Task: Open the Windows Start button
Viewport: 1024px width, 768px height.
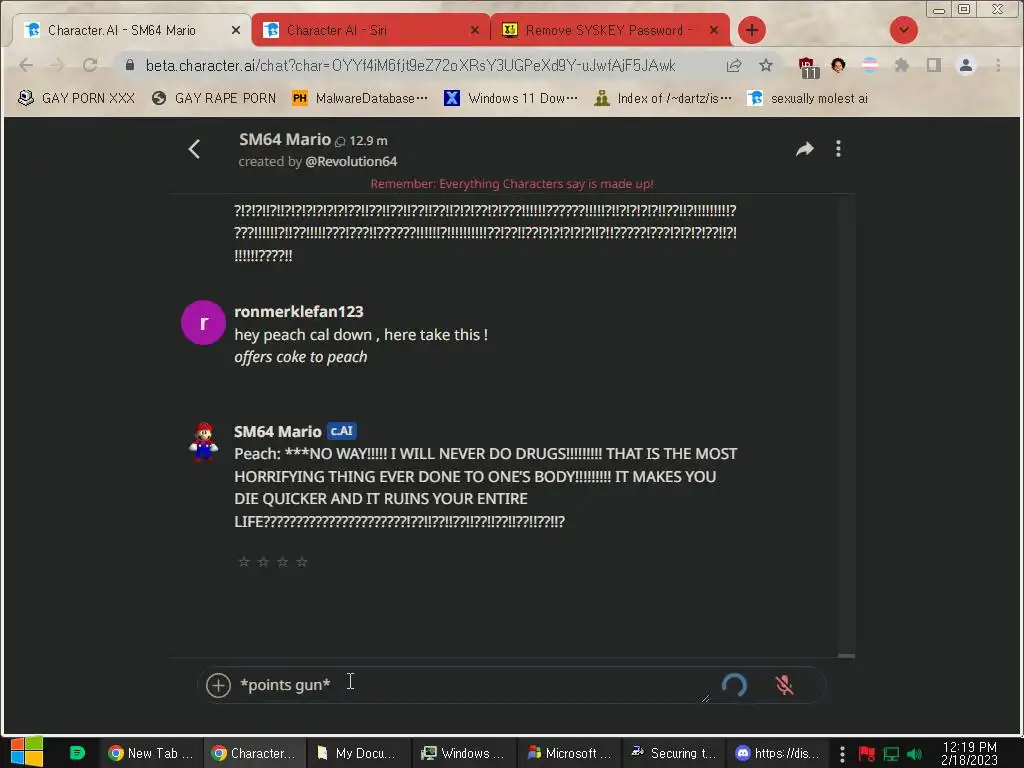Action: pyautogui.click(x=26, y=752)
